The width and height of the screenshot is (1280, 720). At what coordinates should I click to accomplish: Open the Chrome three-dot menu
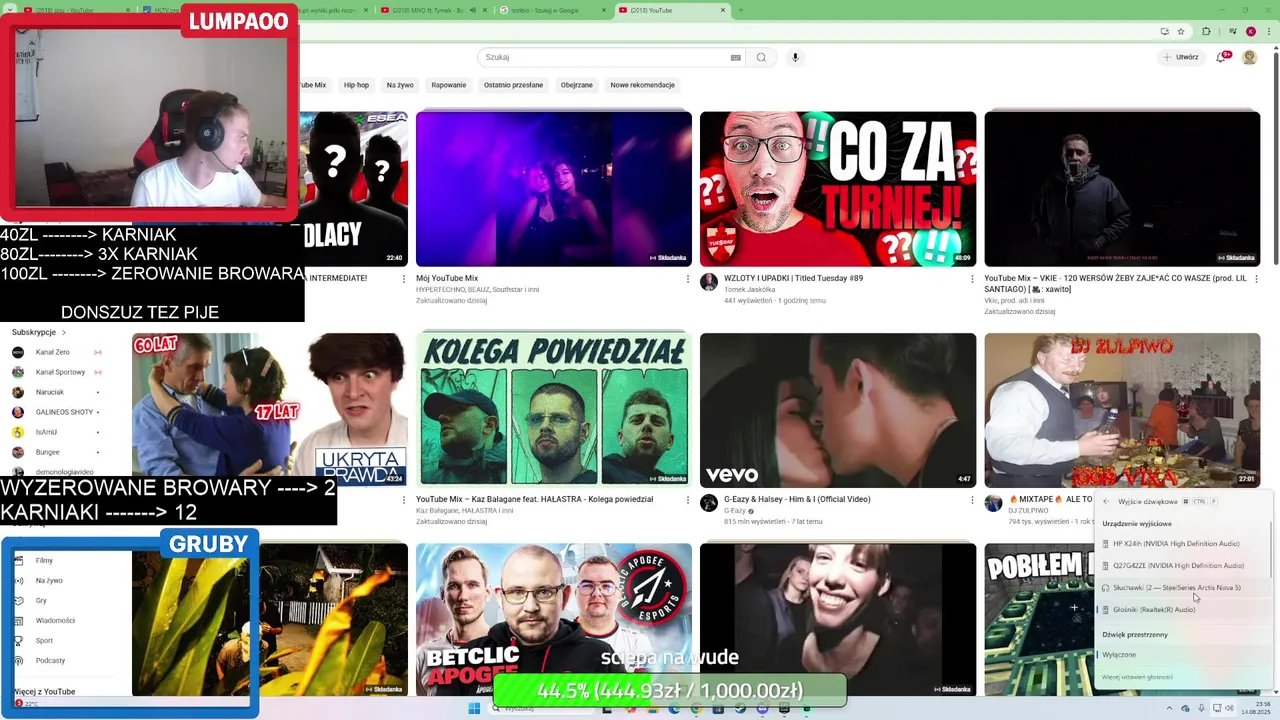point(1267,31)
